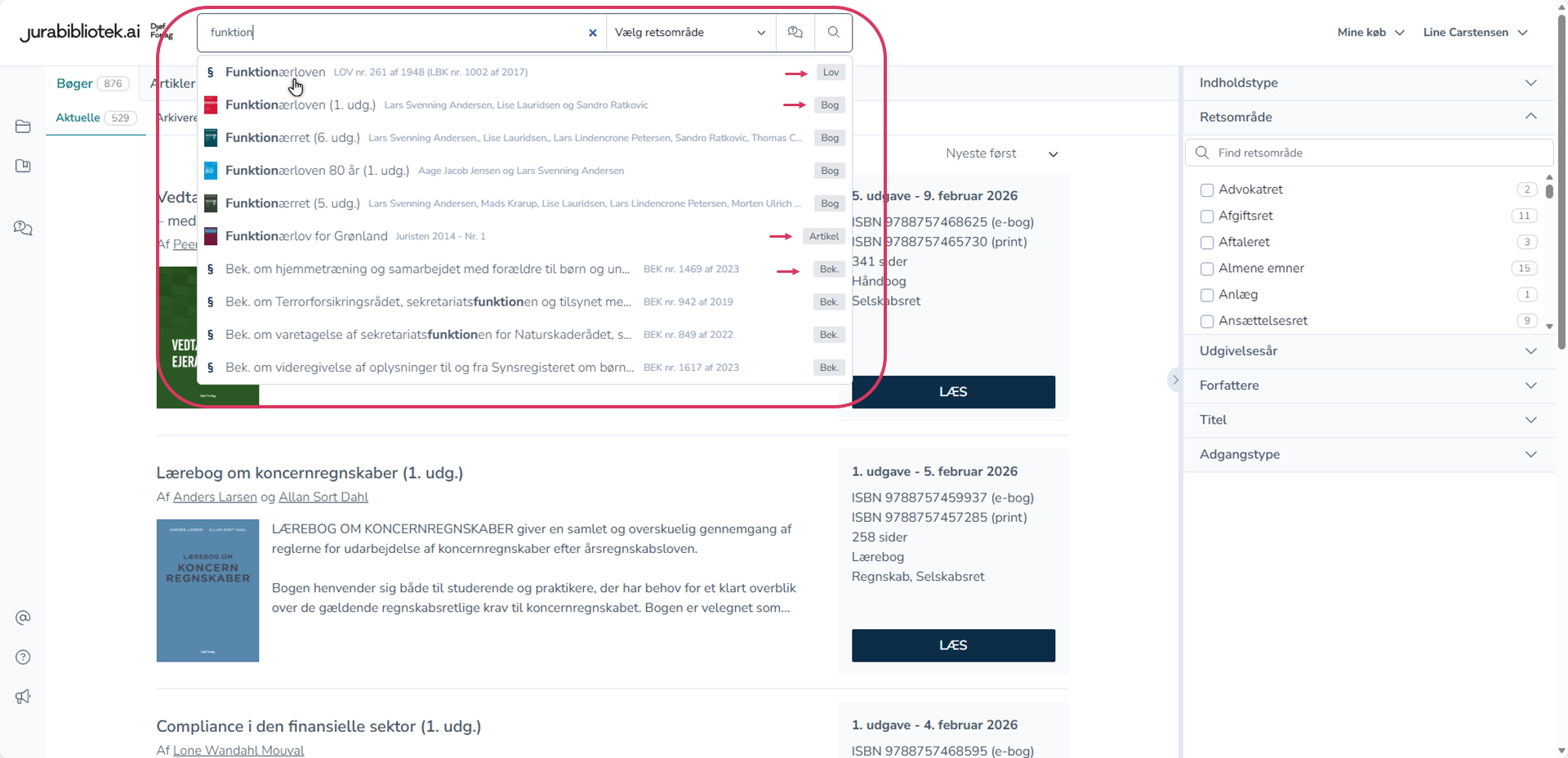Open the Vælg retsområde dropdown
The width and height of the screenshot is (1568, 758).
(x=689, y=33)
